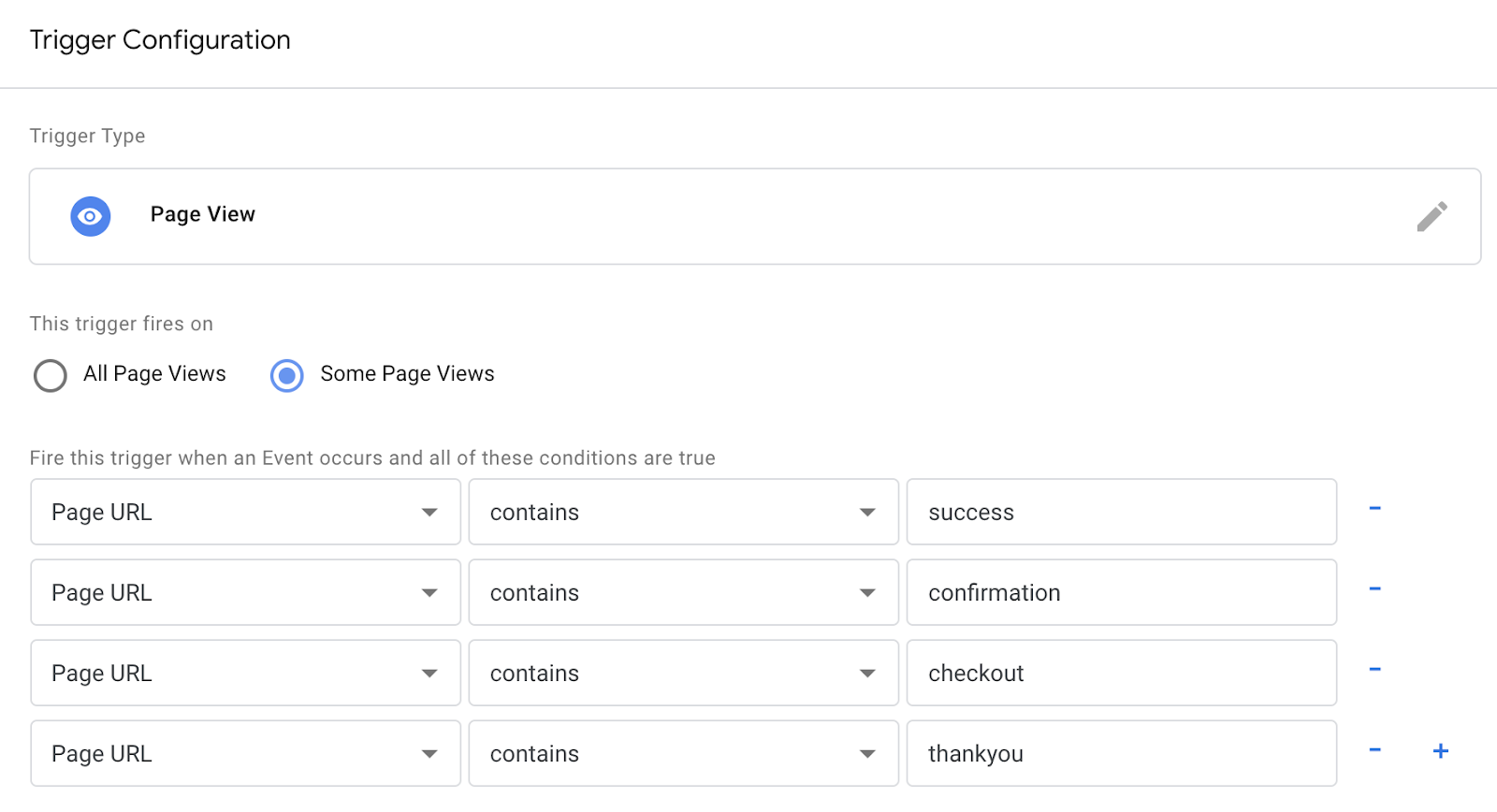Select the Some Page Views radio button

tap(287, 375)
